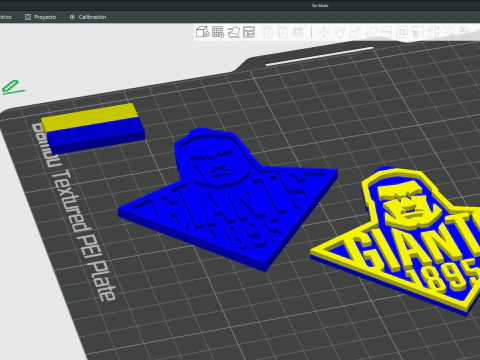Switch to the Calibración tab
480x360 pixels.
pos(88,17)
